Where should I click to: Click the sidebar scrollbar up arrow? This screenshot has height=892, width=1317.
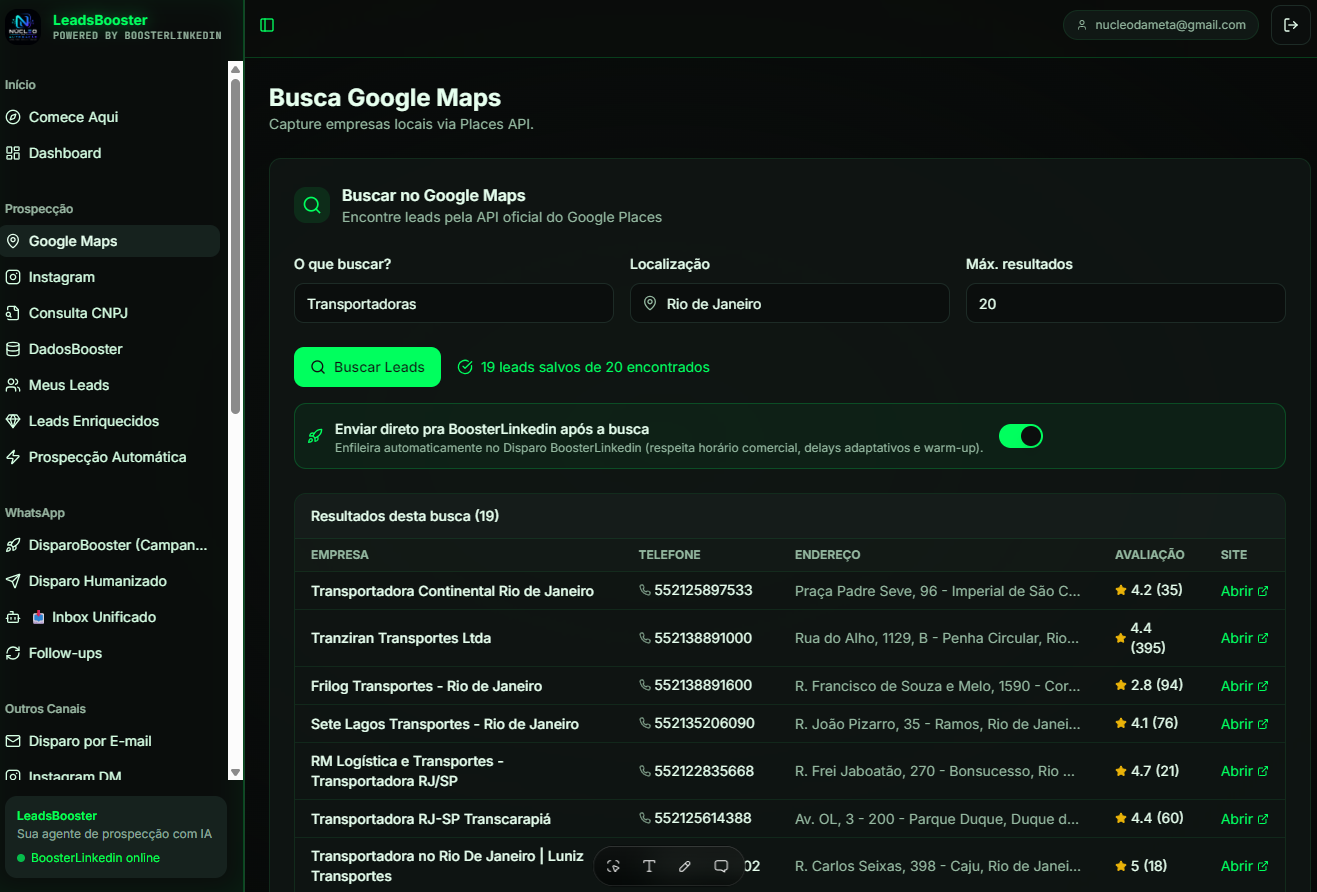[236, 69]
